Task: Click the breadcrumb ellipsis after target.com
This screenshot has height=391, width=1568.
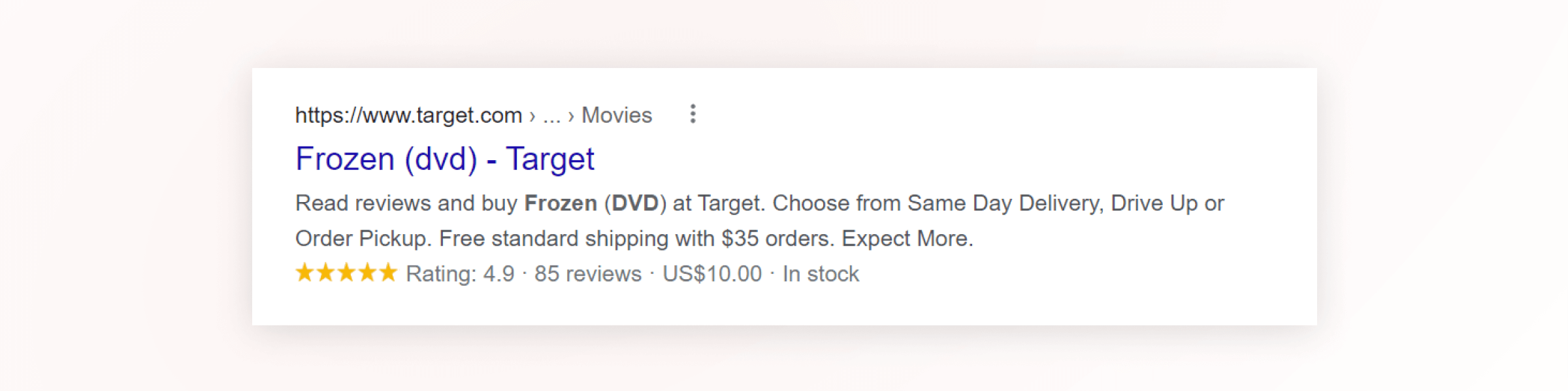Action: (551, 116)
